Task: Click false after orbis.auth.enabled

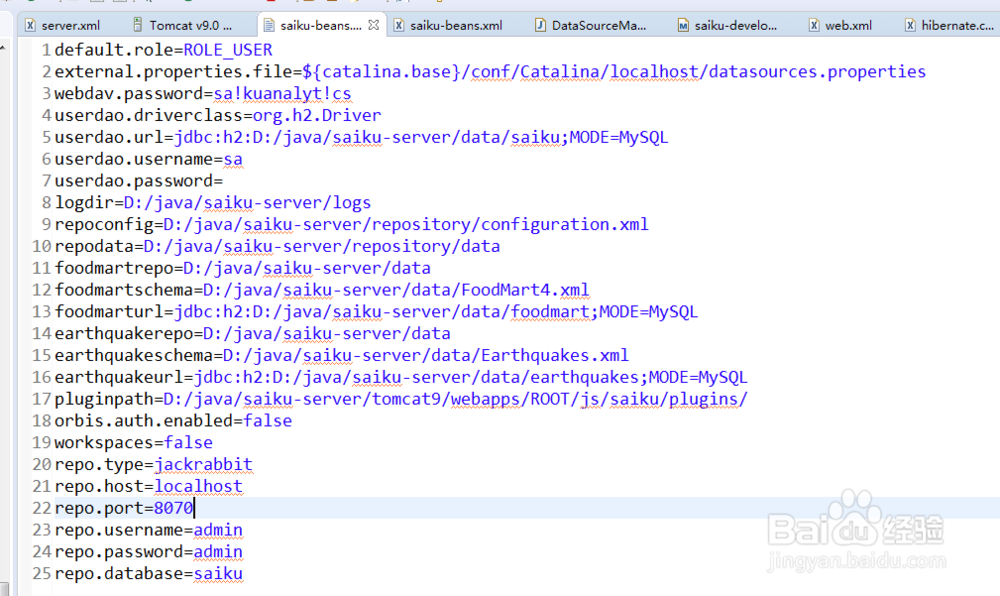Action: tap(267, 421)
